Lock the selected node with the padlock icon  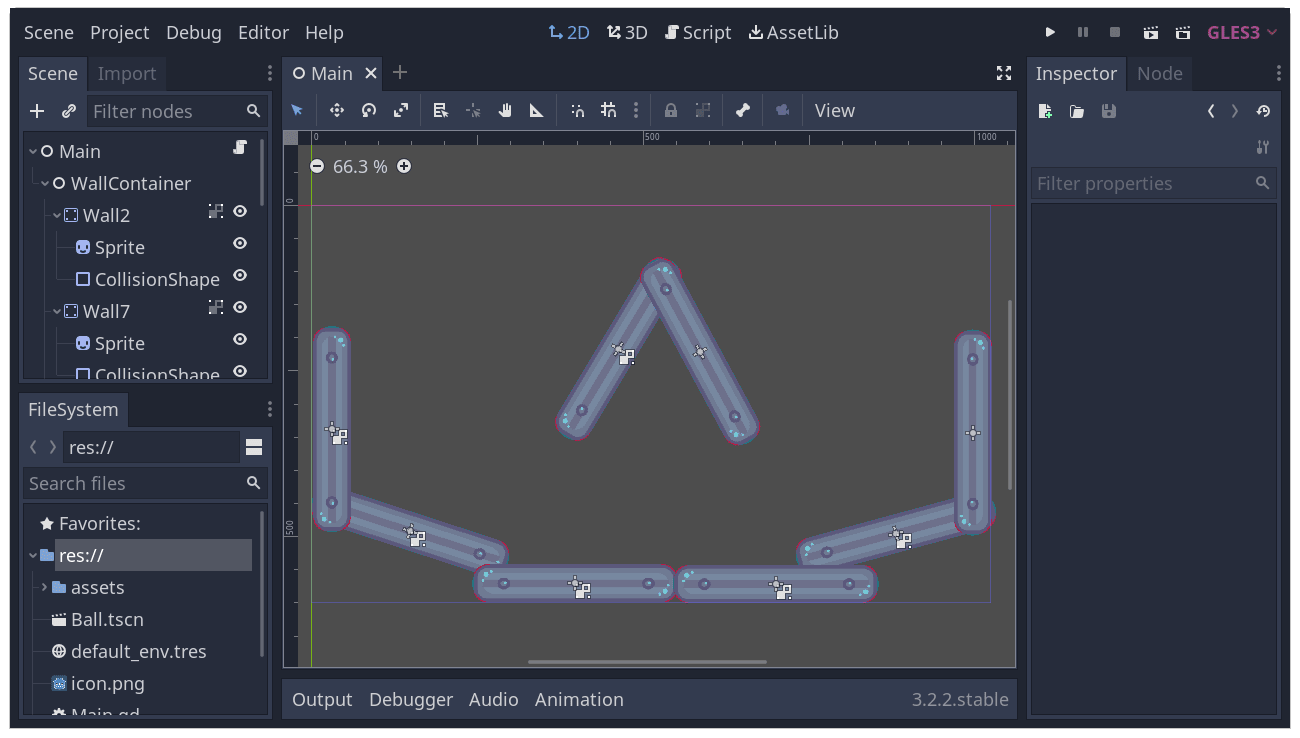[670, 110]
